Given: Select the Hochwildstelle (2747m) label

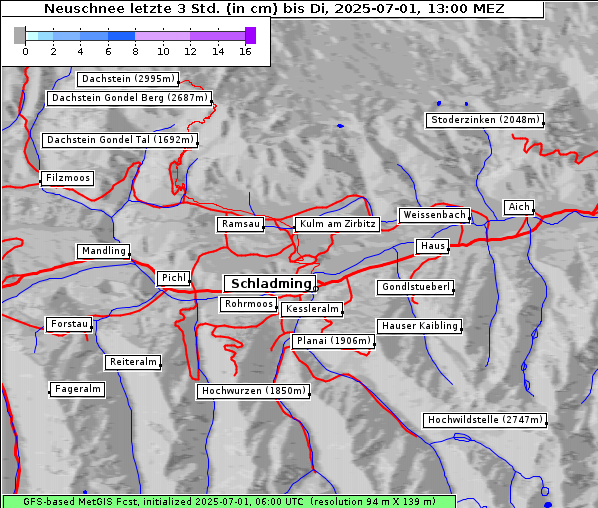Looking at the screenshot, I should click(485, 420).
